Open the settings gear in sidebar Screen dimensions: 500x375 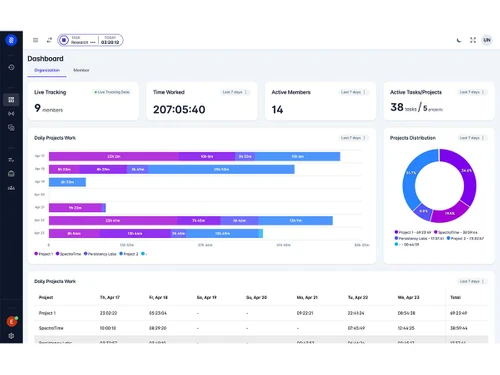click(x=11, y=336)
